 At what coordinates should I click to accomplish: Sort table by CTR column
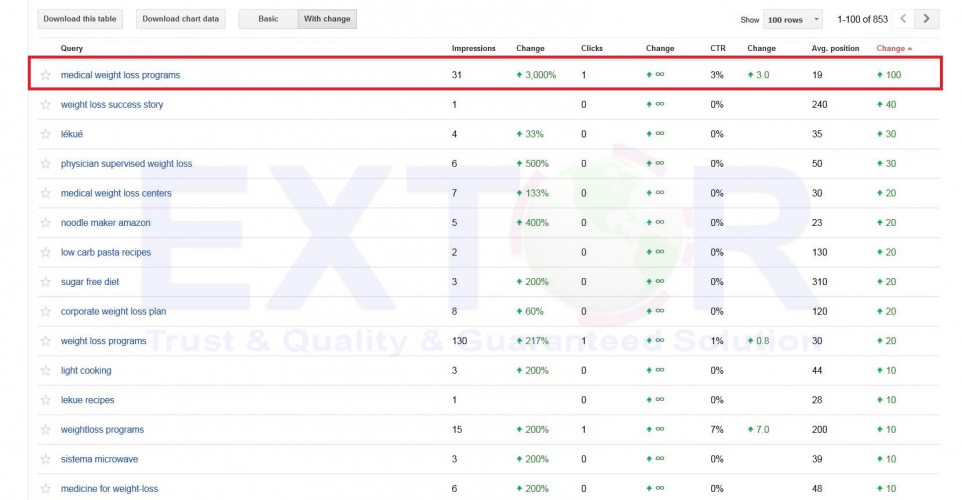coord(718,48)
